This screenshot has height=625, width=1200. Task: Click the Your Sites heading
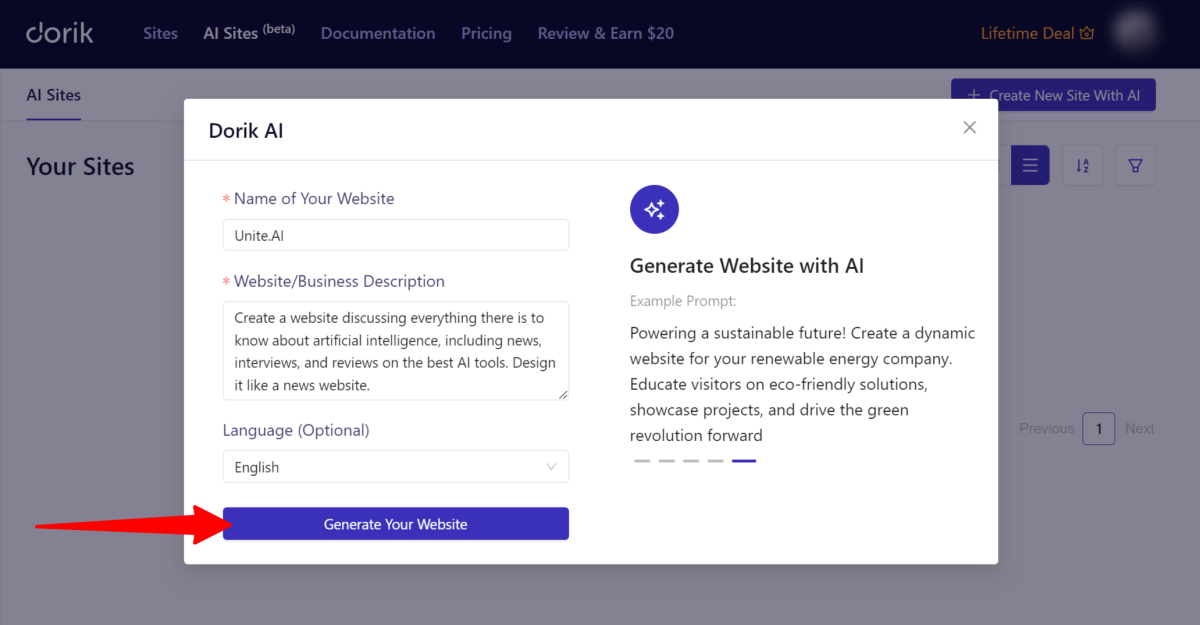click(x=80, y=166)
